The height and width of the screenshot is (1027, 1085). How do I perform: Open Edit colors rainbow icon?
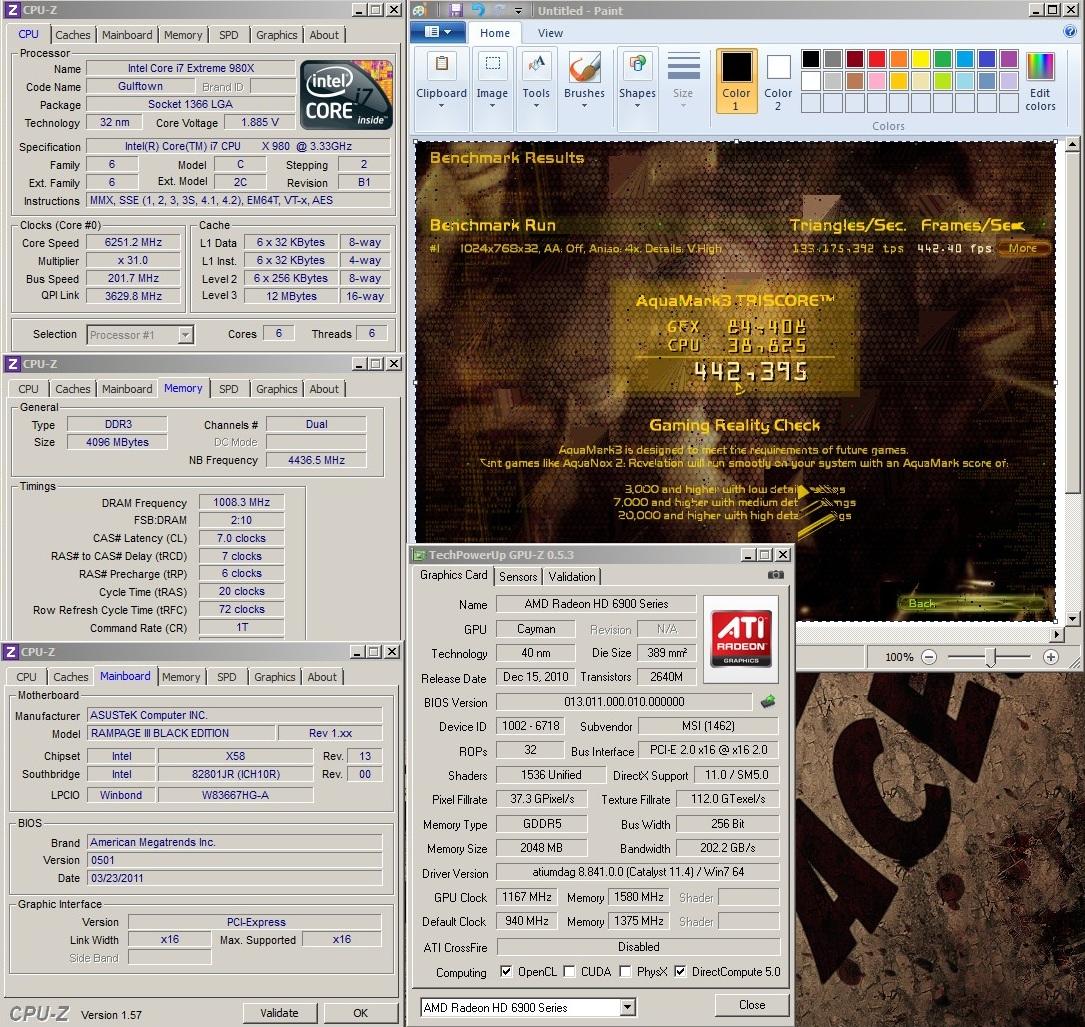click(1040, 67)
